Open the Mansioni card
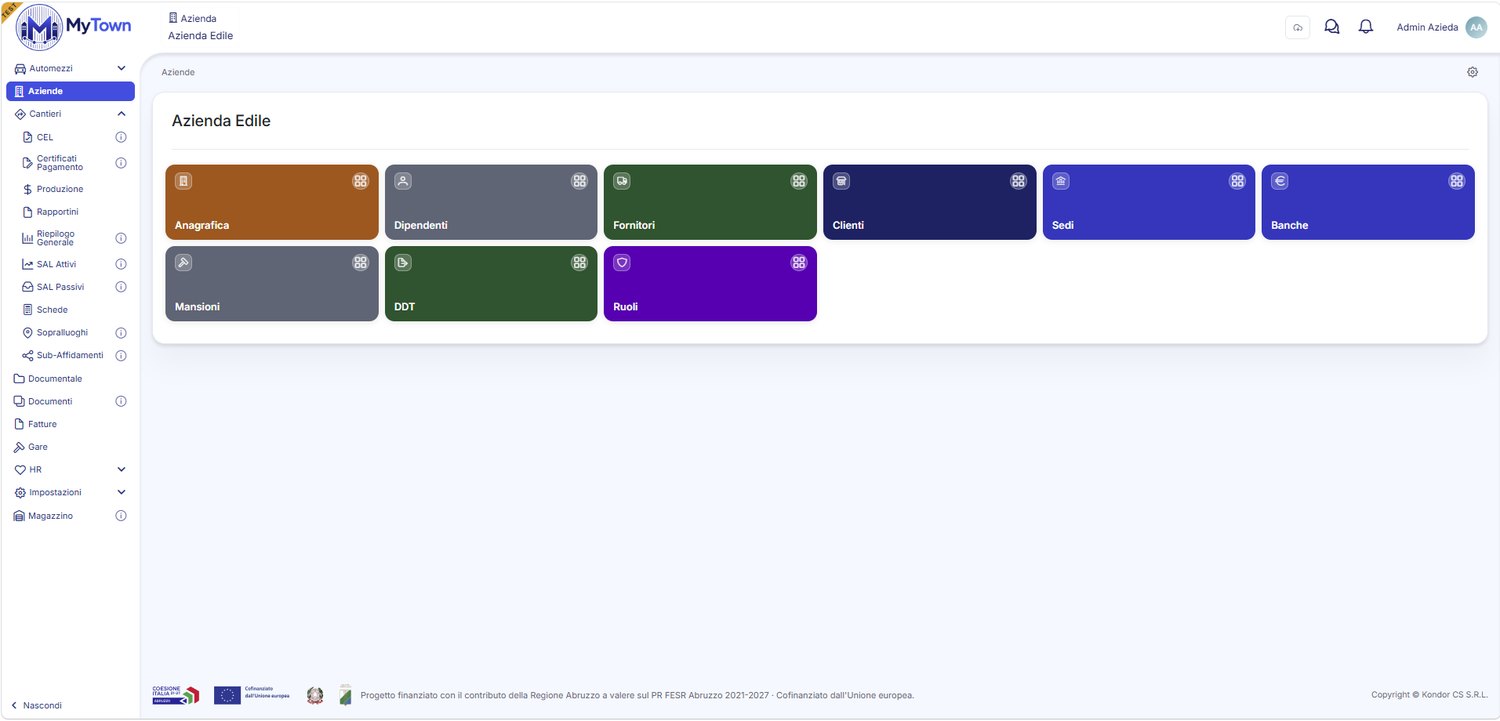This screenshot has height=721, width=1500. (x=272, y=284)
